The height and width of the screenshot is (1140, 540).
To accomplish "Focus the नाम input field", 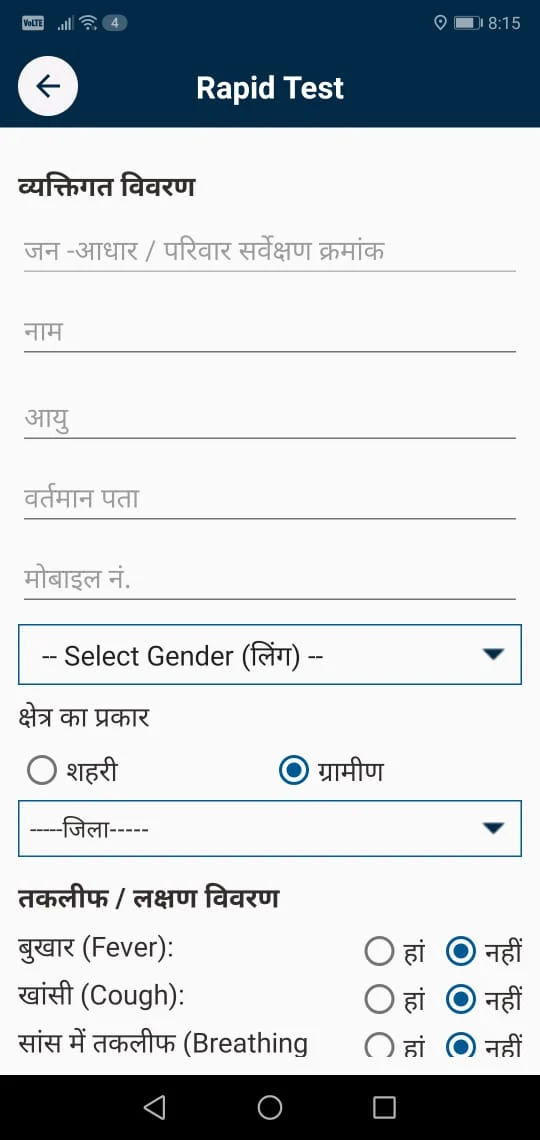I will point(270,332).
